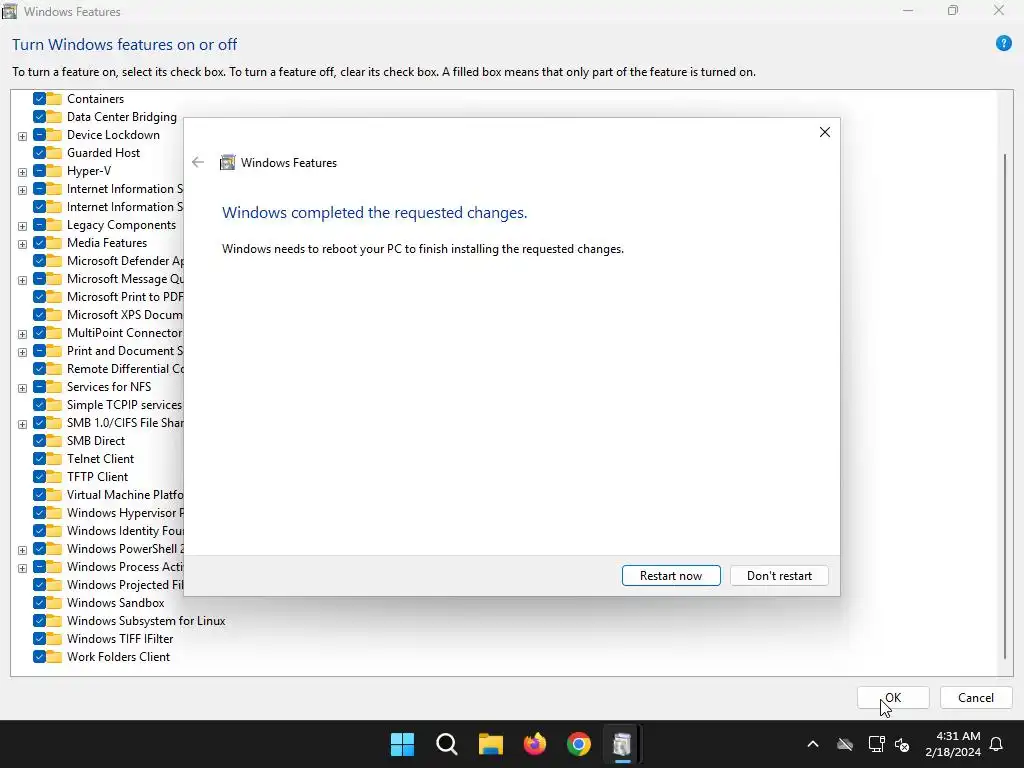Click the feature list vertical scrollbar

[x=1005, y=405]
